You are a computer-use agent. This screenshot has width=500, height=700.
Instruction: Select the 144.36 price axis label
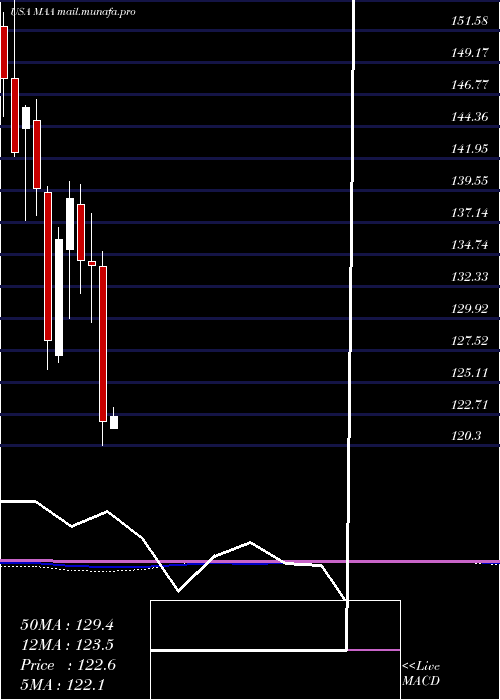pos(469,117)
